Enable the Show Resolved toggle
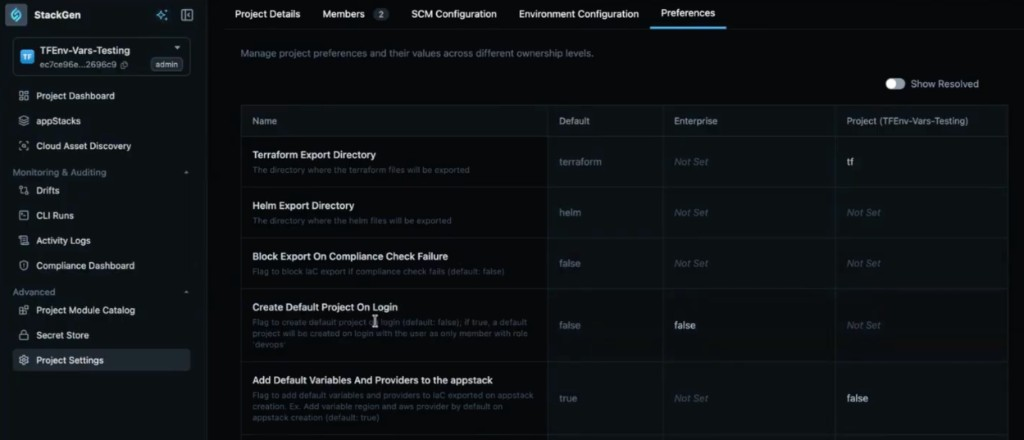1024x440 pixels. 895,84
